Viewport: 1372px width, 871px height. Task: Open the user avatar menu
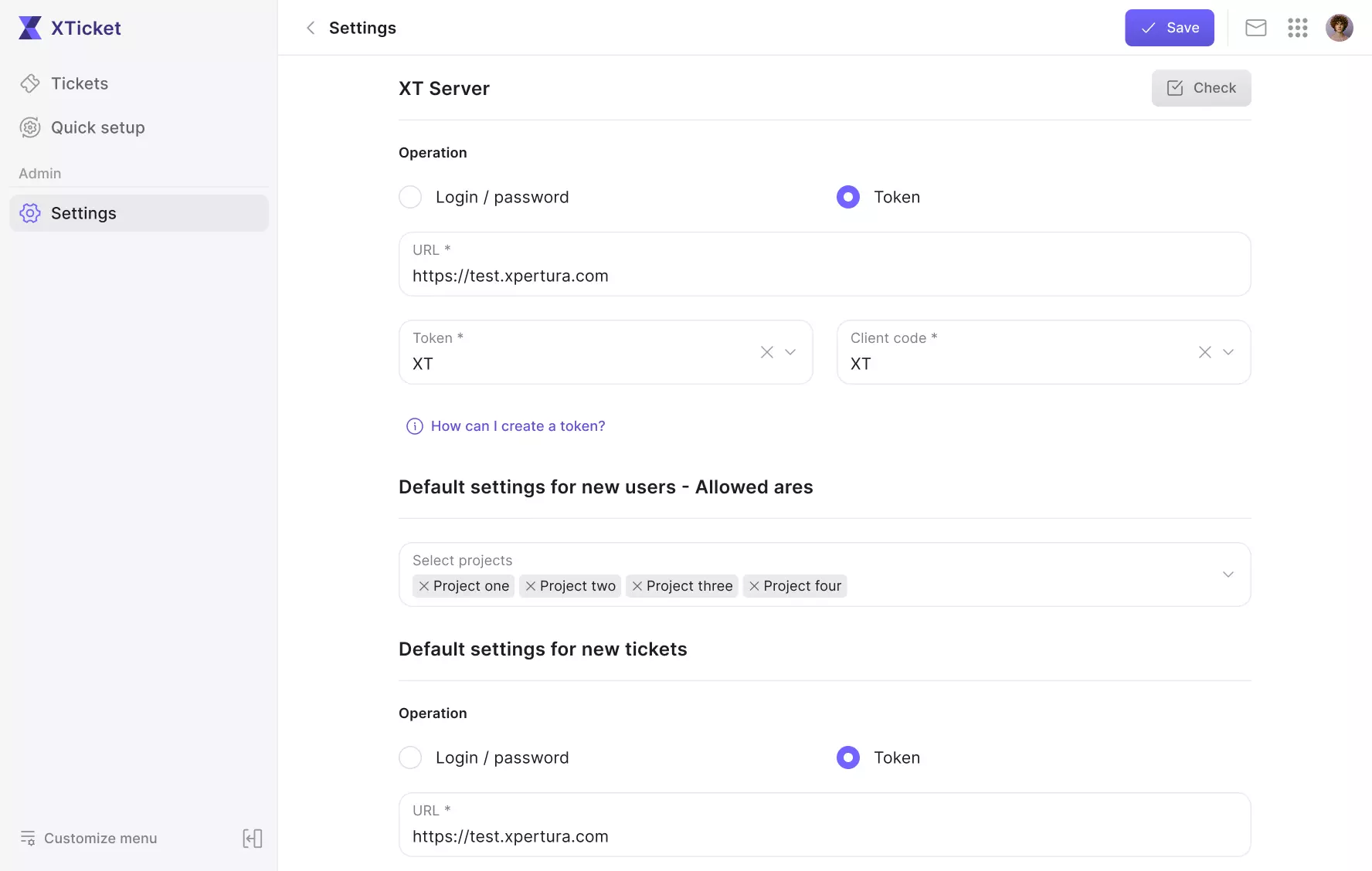click(1340, 28)
